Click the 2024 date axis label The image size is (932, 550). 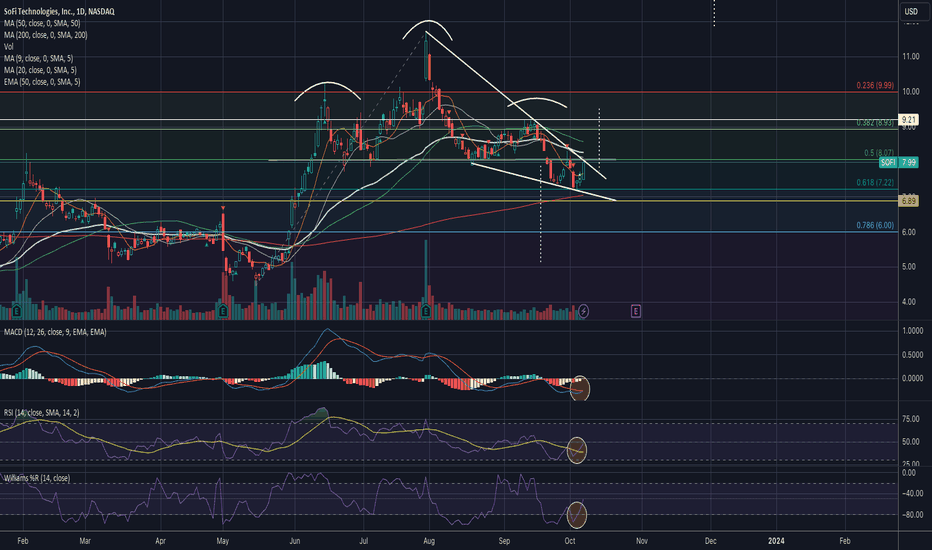tap(776, 541)
